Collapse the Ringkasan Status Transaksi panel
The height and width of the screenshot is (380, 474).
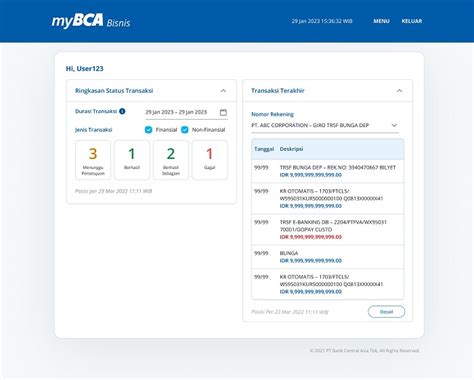tap(223, 91)
